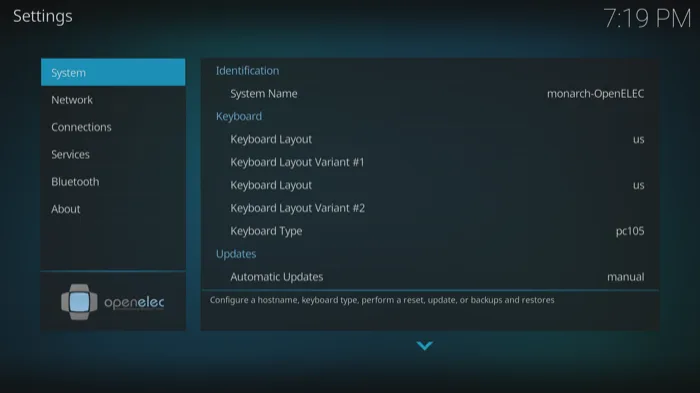Select Keyboard Layout Variant #1
This screenshot has height=393, width=700.
click(430, 162)
